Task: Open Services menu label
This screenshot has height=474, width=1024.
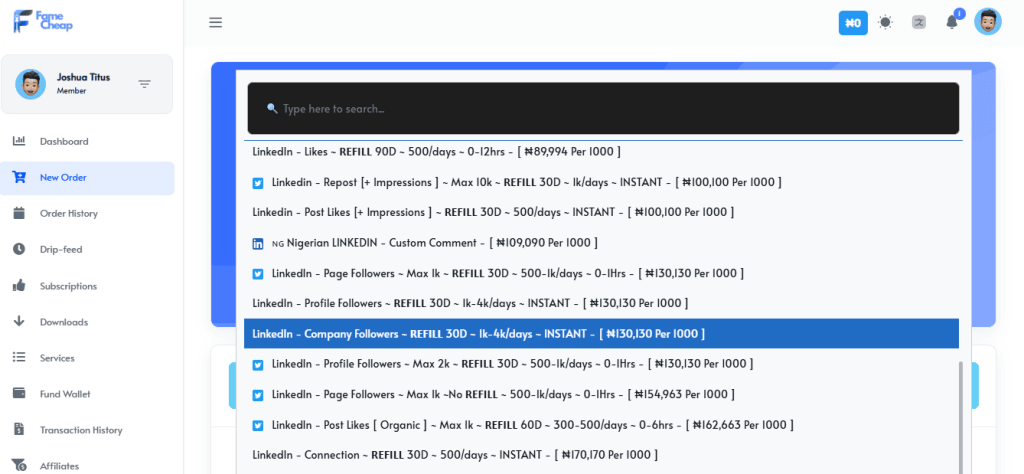Action: [57, 358]
